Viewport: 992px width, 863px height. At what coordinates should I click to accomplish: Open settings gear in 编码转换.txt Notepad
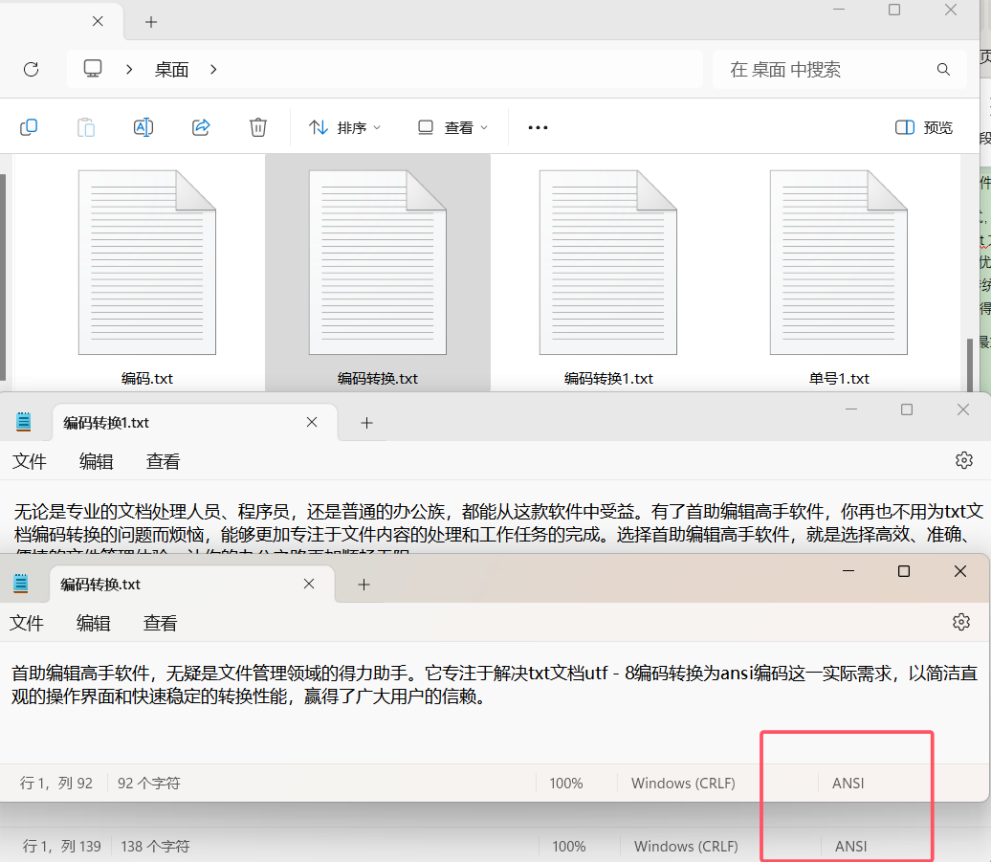(x=961, y=622)
